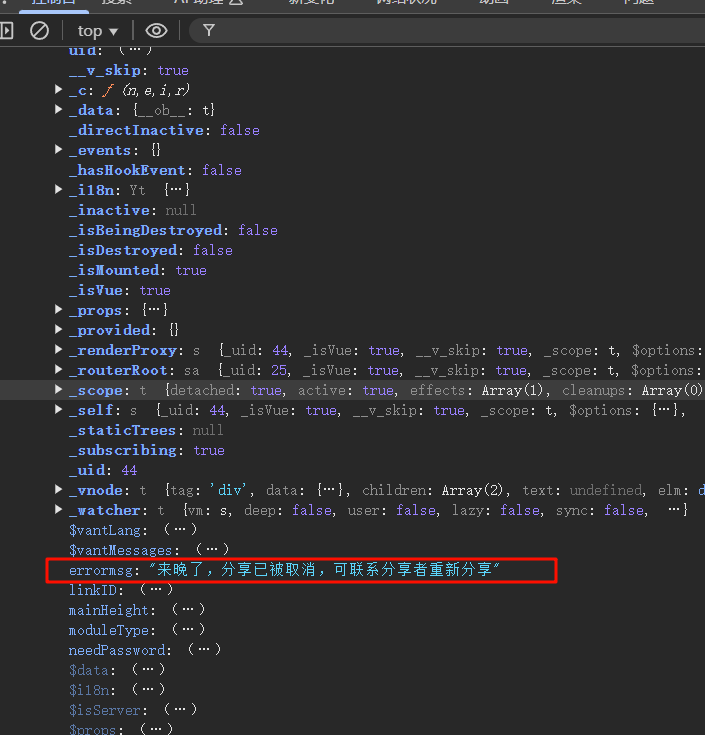This screenshot has height=735, width=705.
Task: Expand the _routerRoot object entry
Action: (x=59, y=370)
